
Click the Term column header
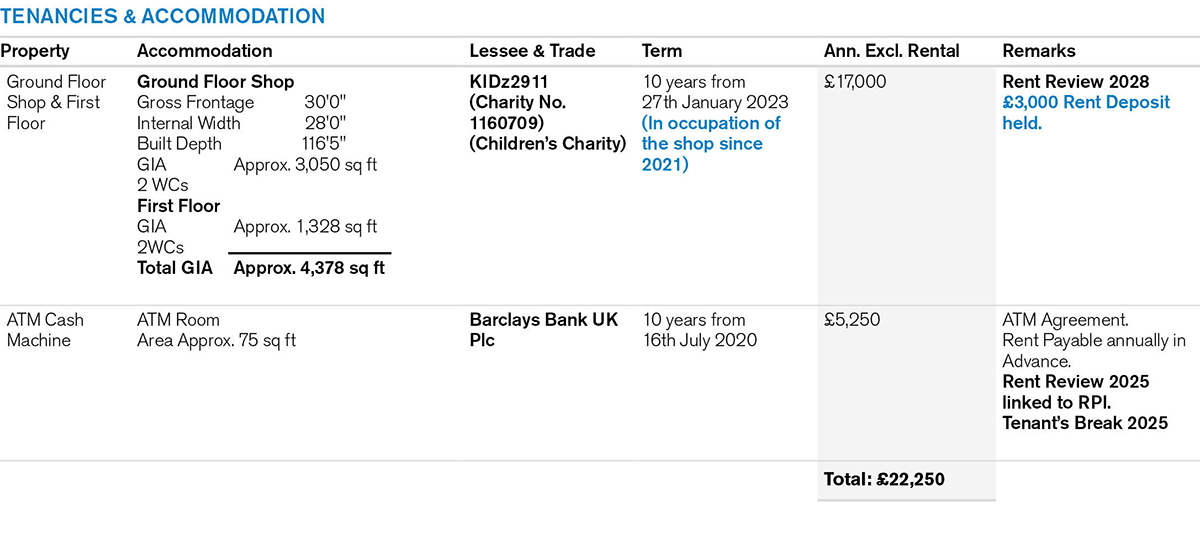click(x=662, y=51)
